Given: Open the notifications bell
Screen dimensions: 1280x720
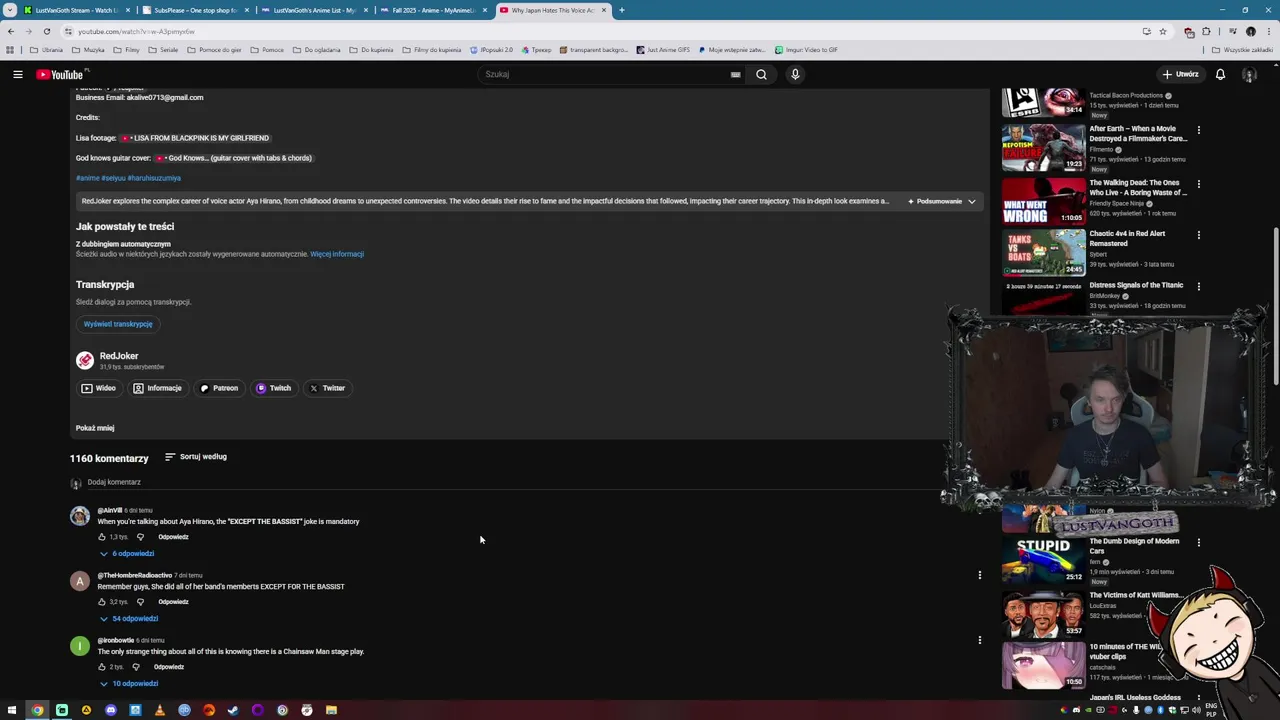Looking at the screenshot, I should coord(1220,74).
